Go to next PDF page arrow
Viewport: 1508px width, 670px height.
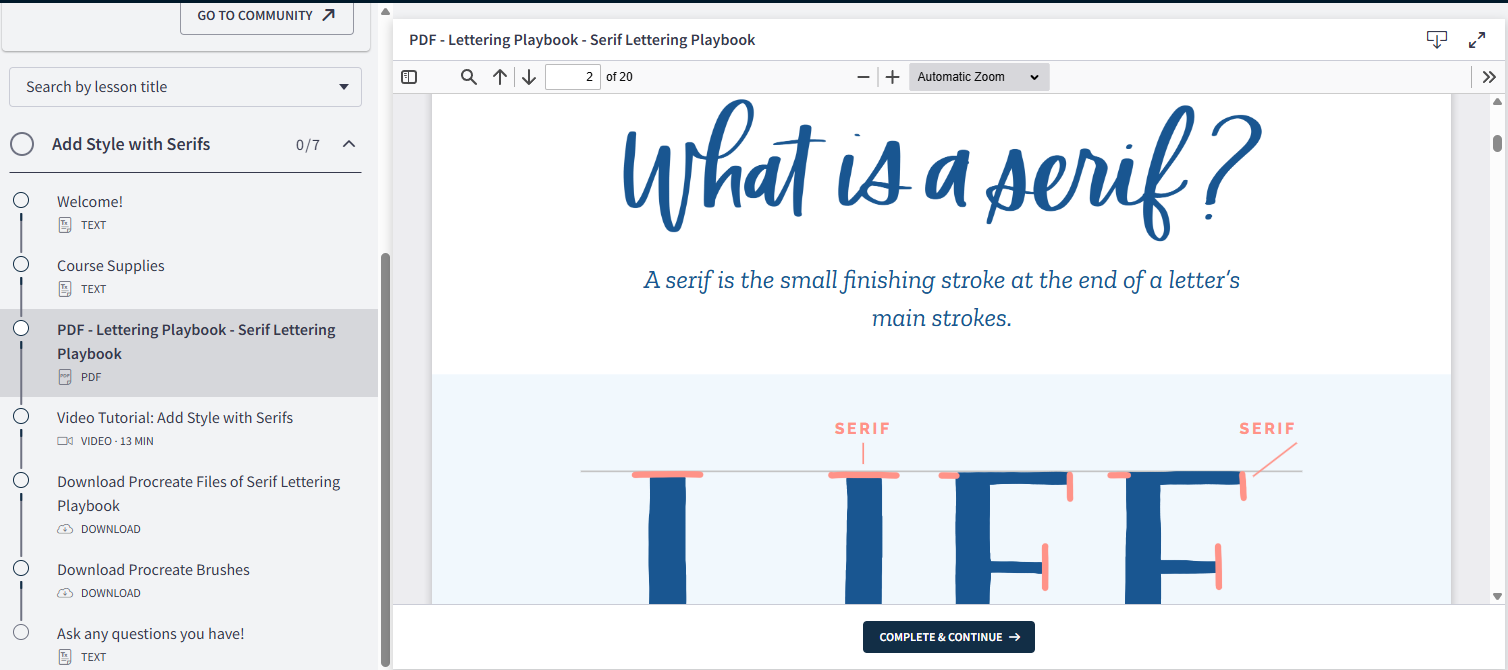pos(529,77)
